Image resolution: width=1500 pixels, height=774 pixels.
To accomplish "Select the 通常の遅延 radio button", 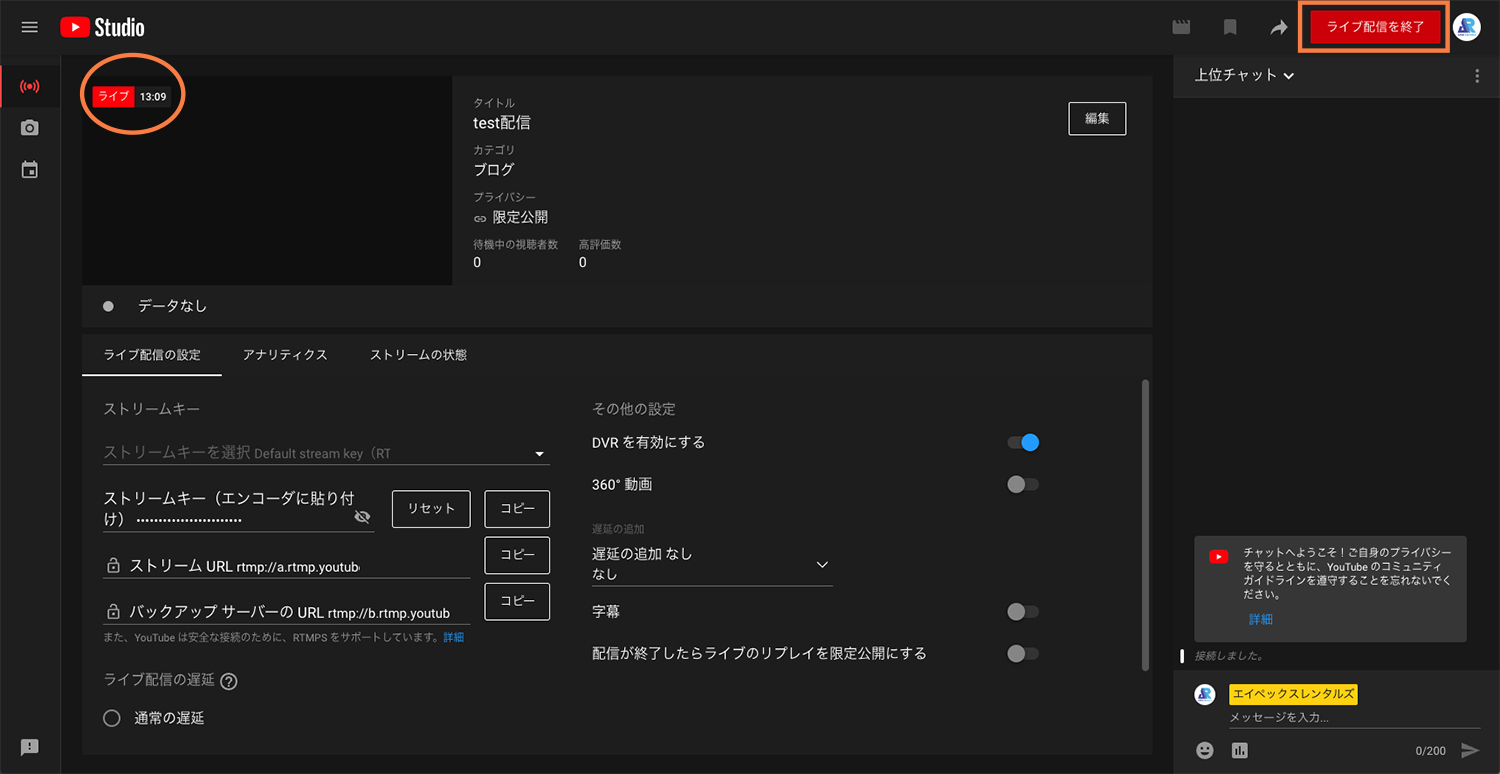I will click(111, 717).
